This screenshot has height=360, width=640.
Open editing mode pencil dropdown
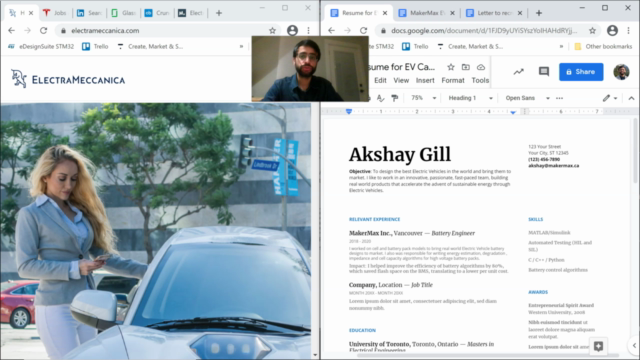point(610,98)
